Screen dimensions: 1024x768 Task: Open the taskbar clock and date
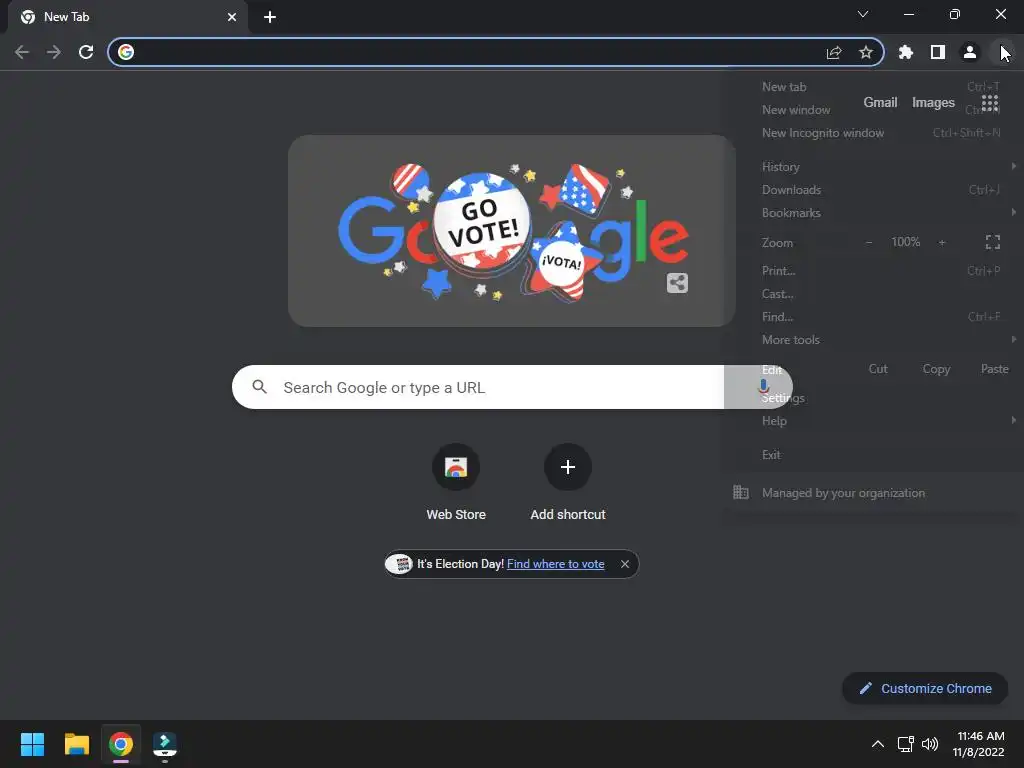pos(979,744)
